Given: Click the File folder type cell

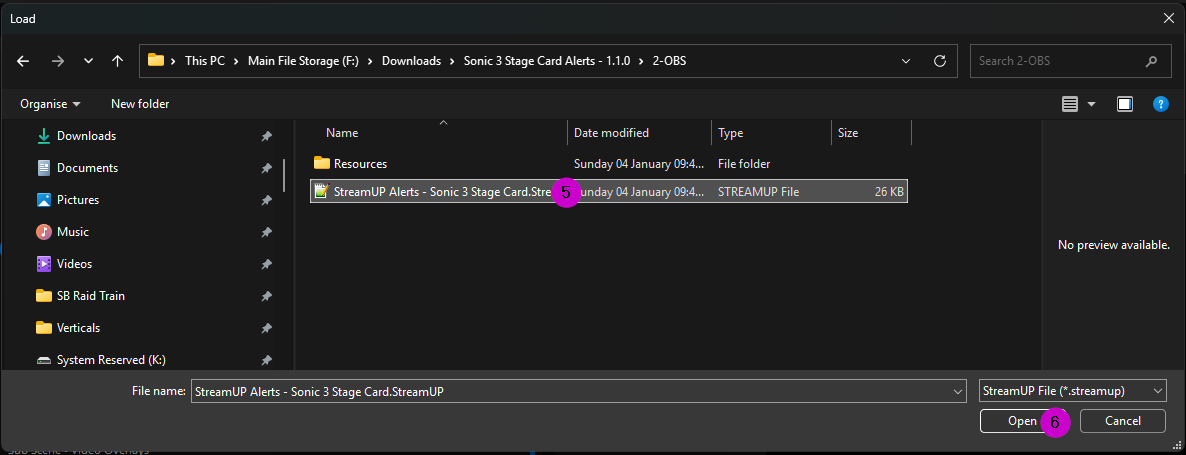Looking at the screenshot, I should point(744,163).
